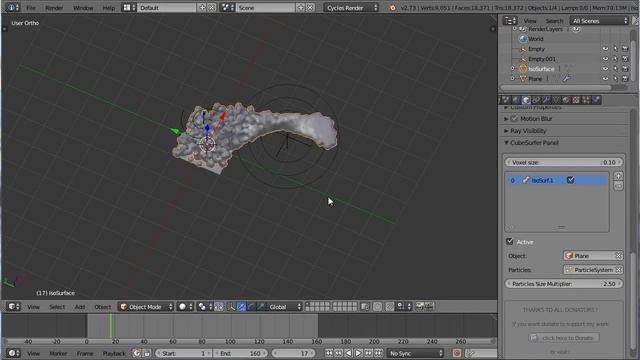640x360 pixels.
Task: Expand the IsoSurface object in outliner
Action: pos(513,69)
